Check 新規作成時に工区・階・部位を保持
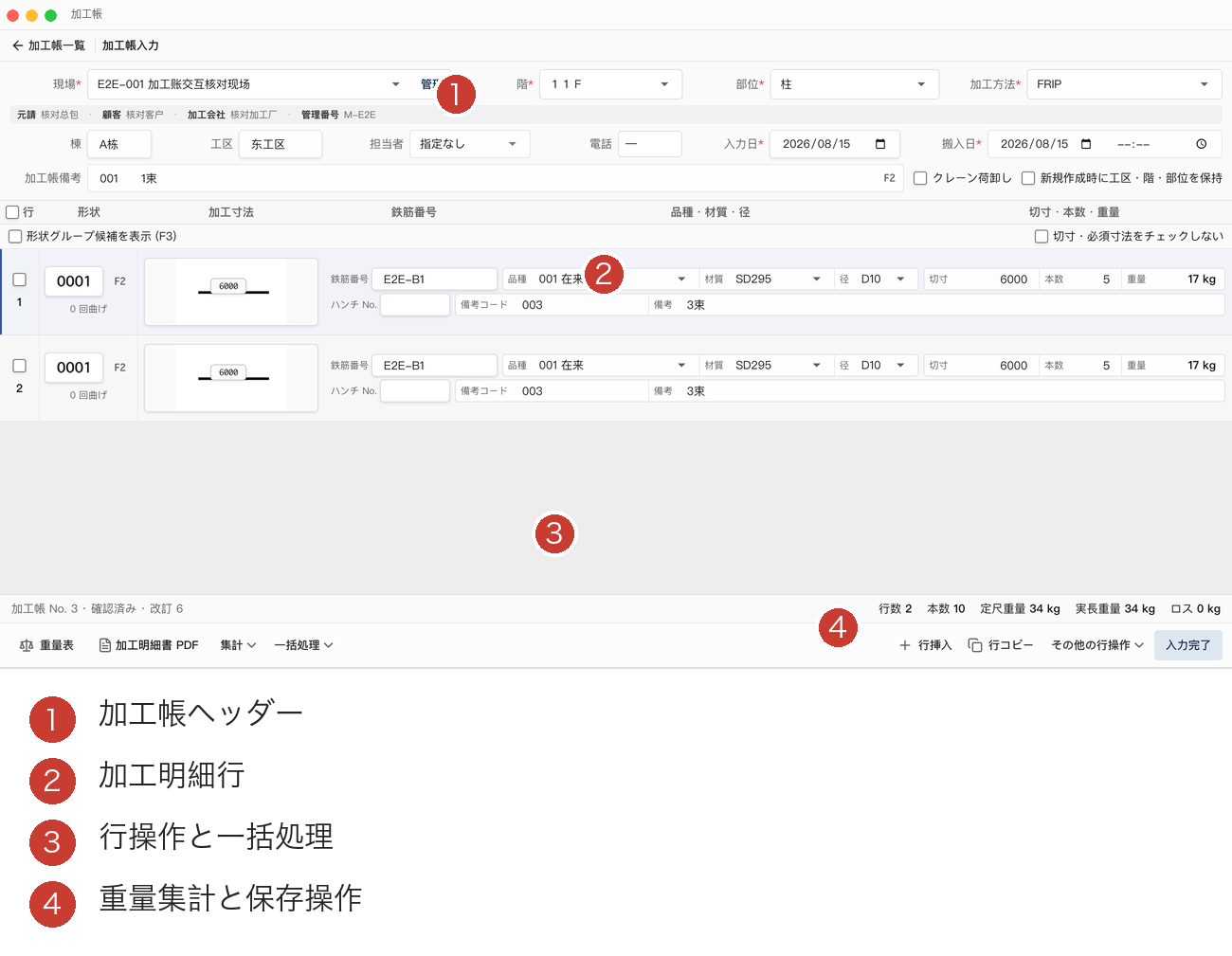The image size is (1232, 956). click(1028, 178)
